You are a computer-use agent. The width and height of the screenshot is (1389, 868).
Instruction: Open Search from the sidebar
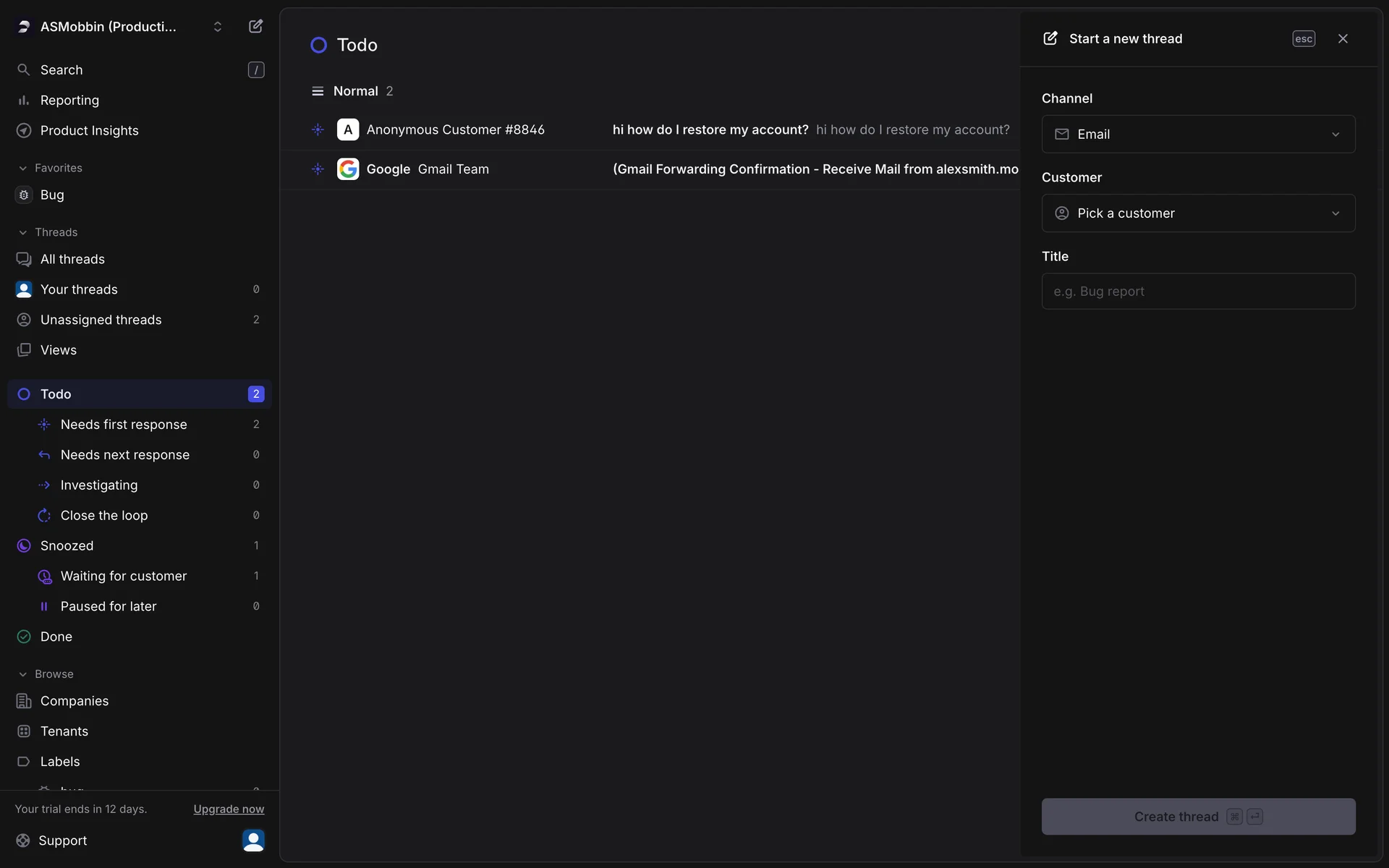coord(61,70)
